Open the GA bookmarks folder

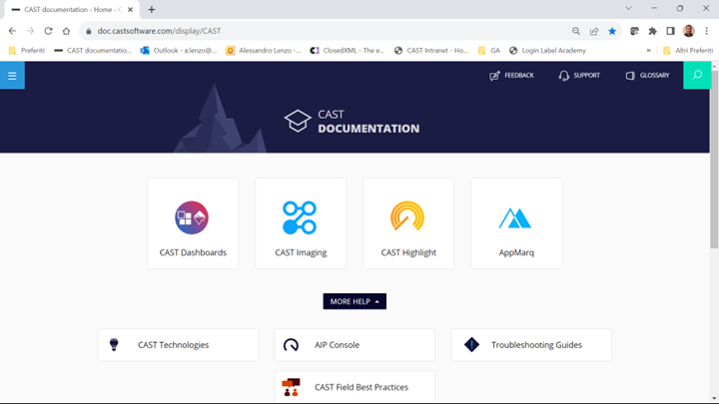[x=489, y=50]
